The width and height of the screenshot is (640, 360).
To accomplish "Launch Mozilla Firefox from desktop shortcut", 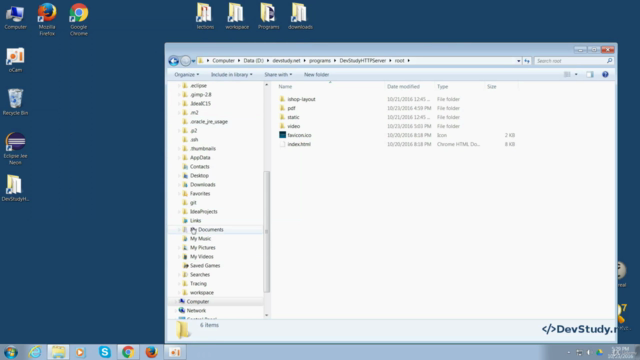I will coord(47,19).
